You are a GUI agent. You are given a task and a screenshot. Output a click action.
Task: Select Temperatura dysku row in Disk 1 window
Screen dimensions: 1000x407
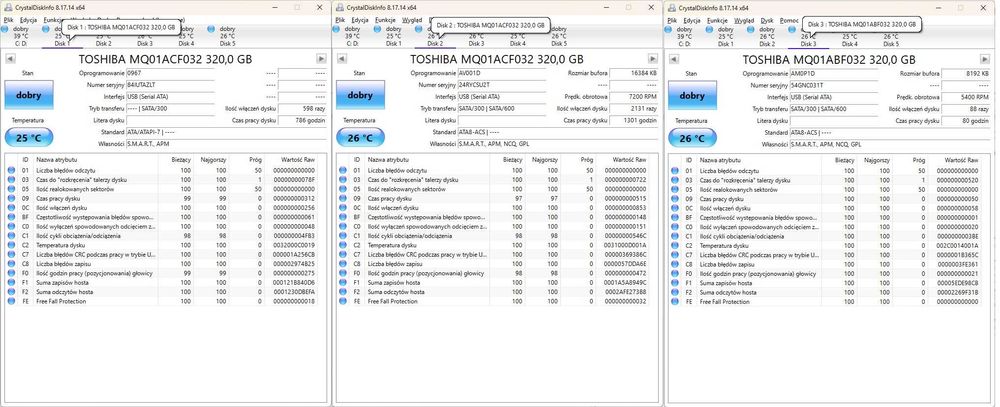click(161, 246)
